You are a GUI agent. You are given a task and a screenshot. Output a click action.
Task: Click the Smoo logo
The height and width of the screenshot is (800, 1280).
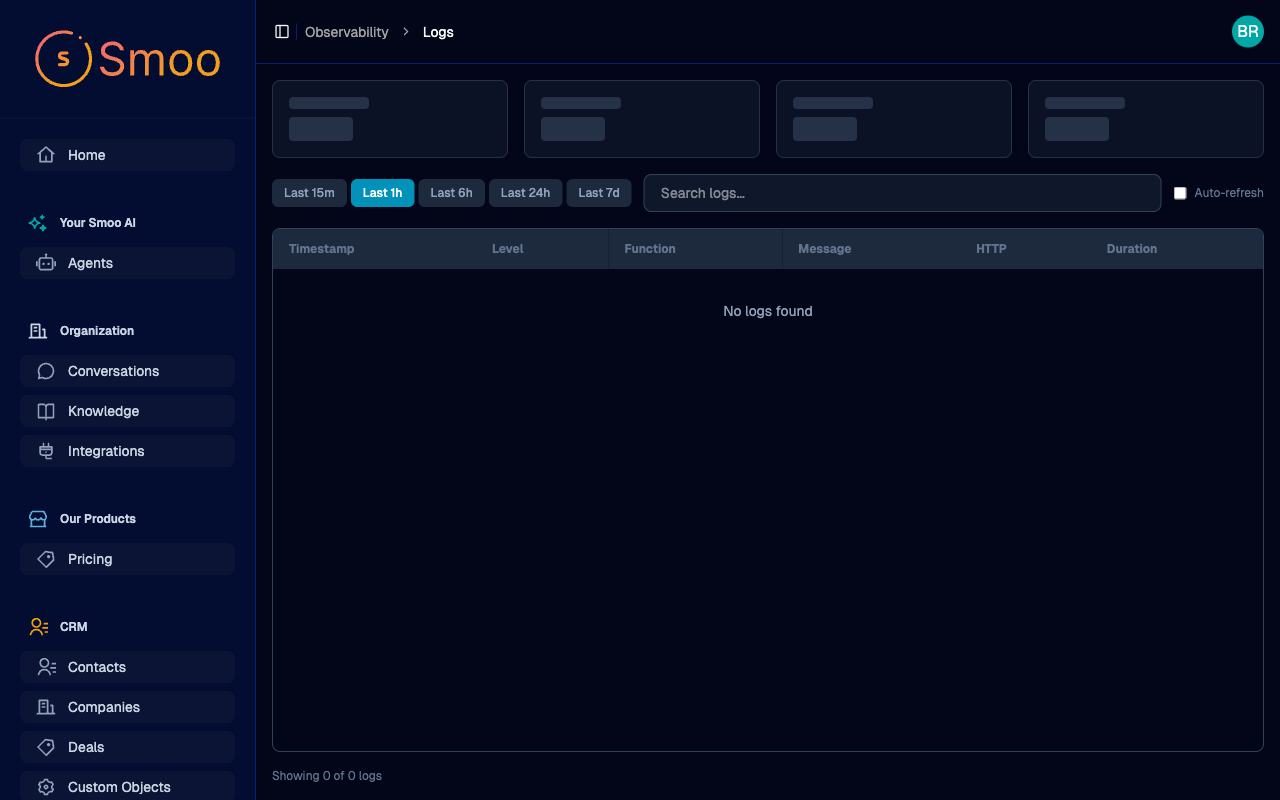click(127, 59)
